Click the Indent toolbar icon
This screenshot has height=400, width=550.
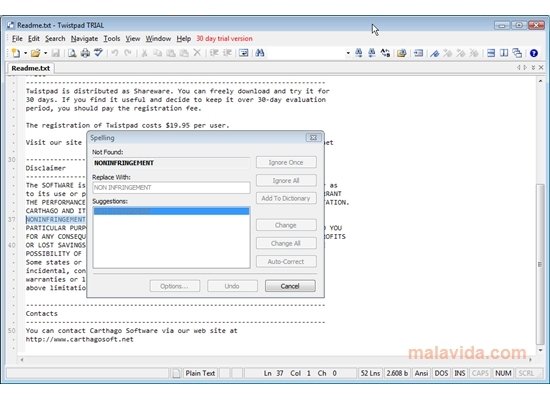click(x=214, y=53)
